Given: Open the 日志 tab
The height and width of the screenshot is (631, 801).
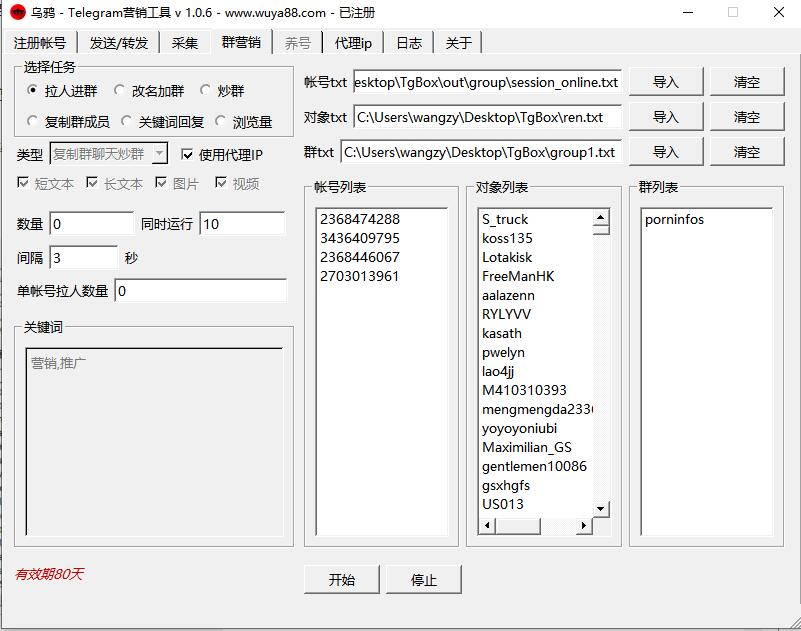Looking at the screenshot, I should [409, 43].
